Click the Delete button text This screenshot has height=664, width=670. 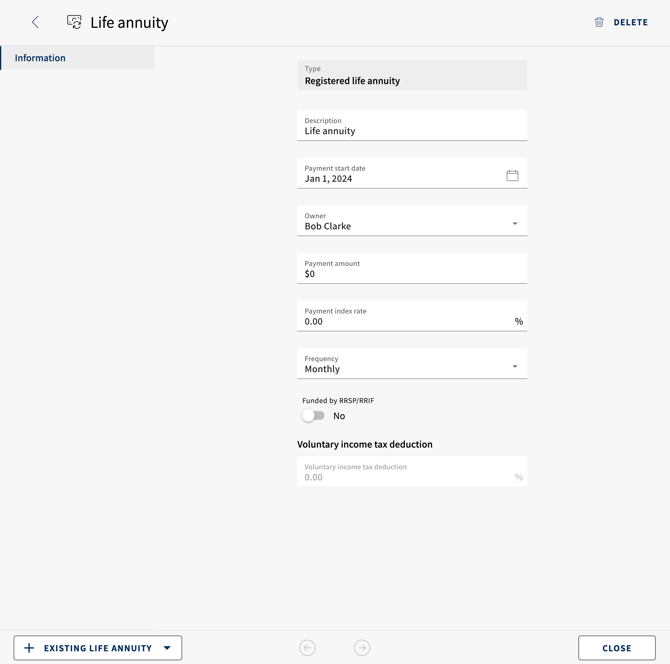[x=631, y=22]
